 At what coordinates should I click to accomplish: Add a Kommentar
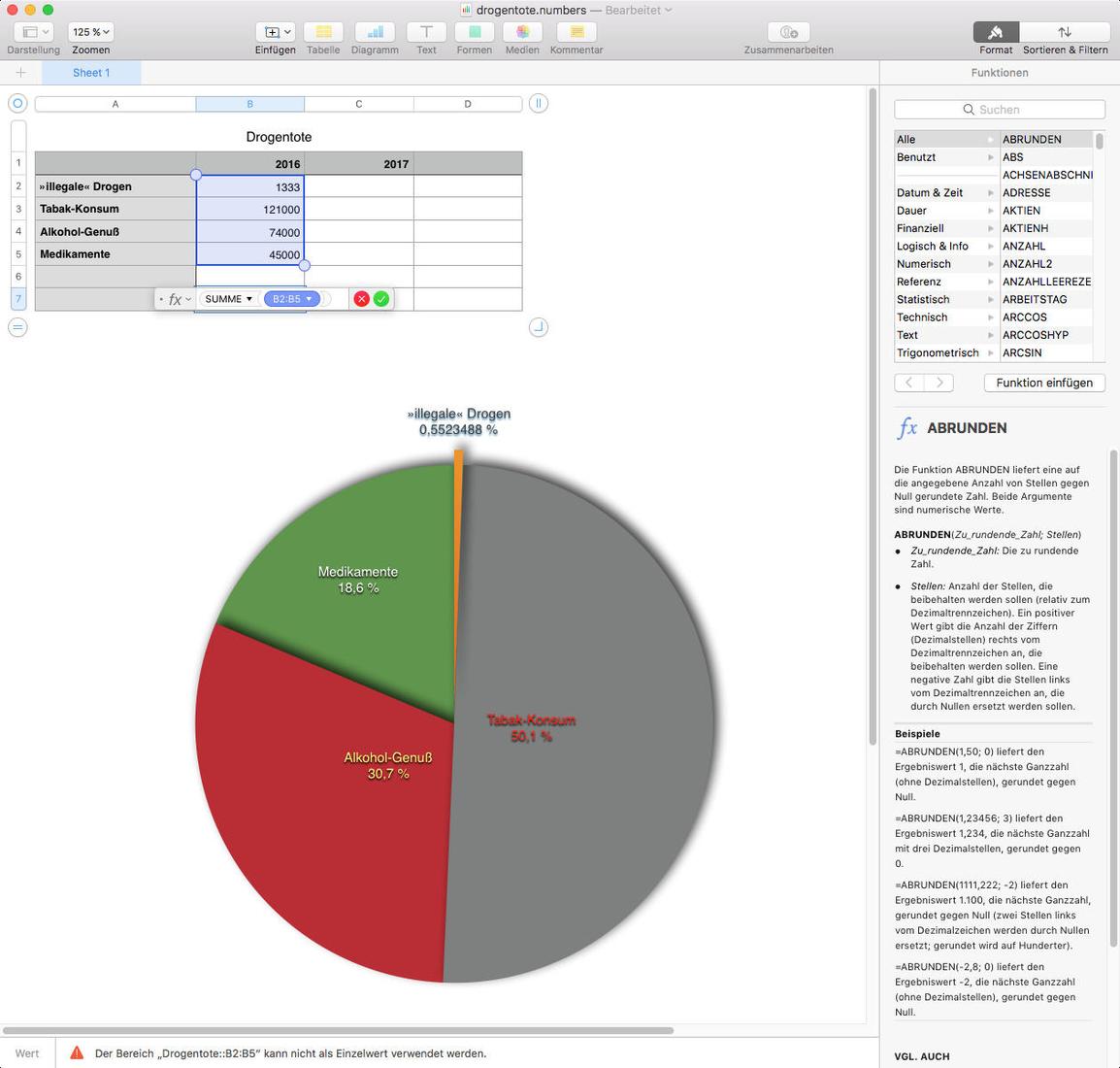[x=576, y=32]
